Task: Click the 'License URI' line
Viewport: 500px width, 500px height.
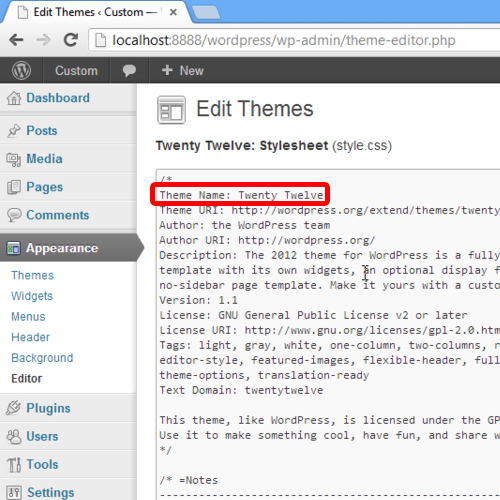Action: [x=329, y=330]
